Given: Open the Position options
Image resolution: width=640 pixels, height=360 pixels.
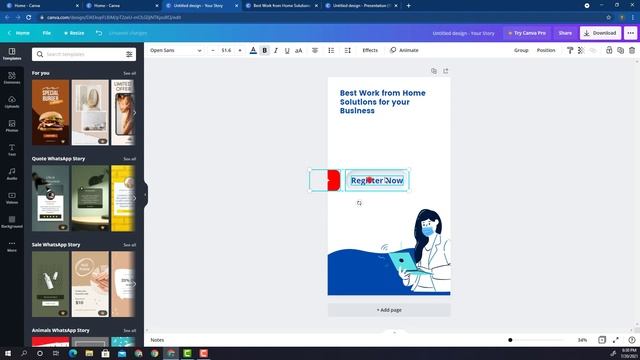Looking at the screenshot, I should [546, 50].
